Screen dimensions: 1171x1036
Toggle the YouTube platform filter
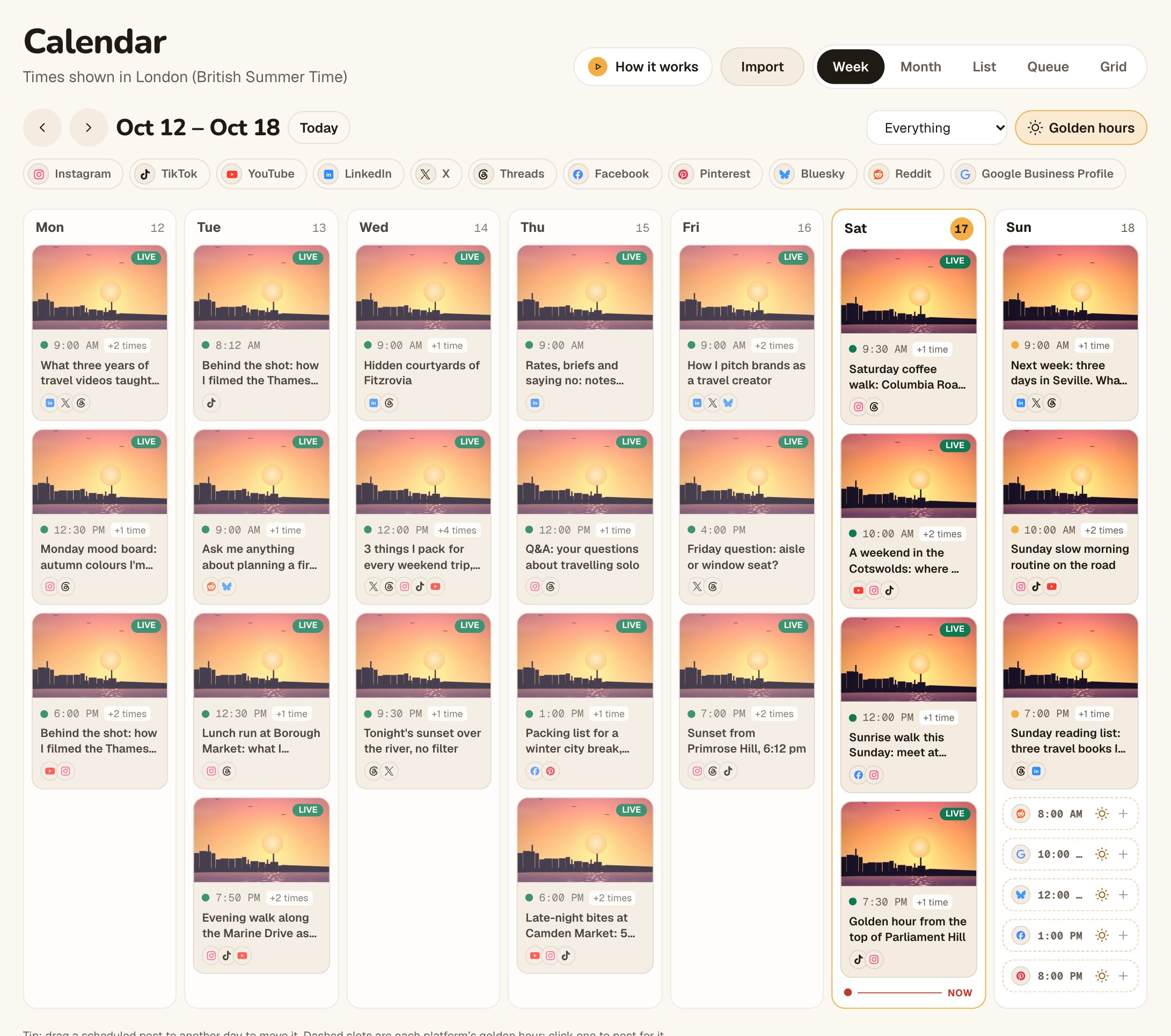261,173
